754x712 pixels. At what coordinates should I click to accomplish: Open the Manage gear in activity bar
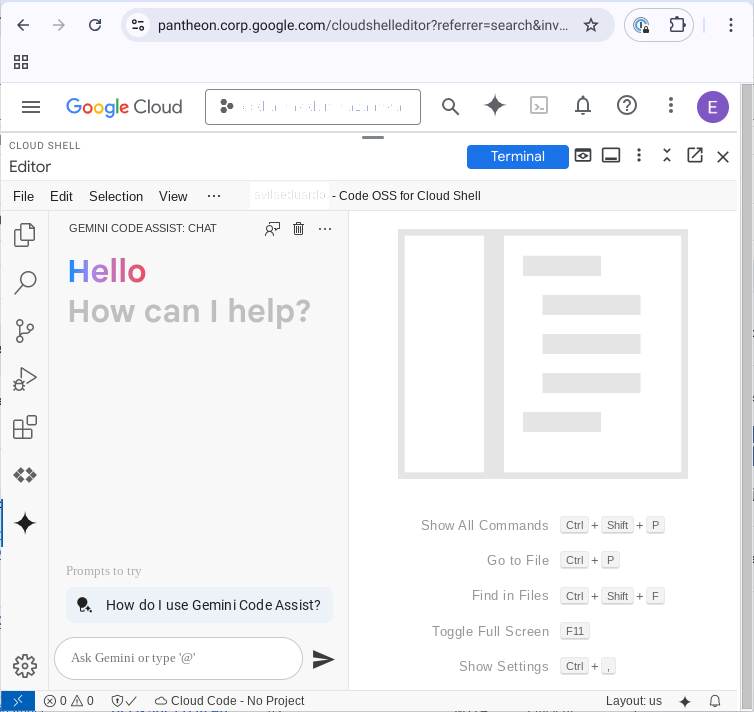coord(25,665)
